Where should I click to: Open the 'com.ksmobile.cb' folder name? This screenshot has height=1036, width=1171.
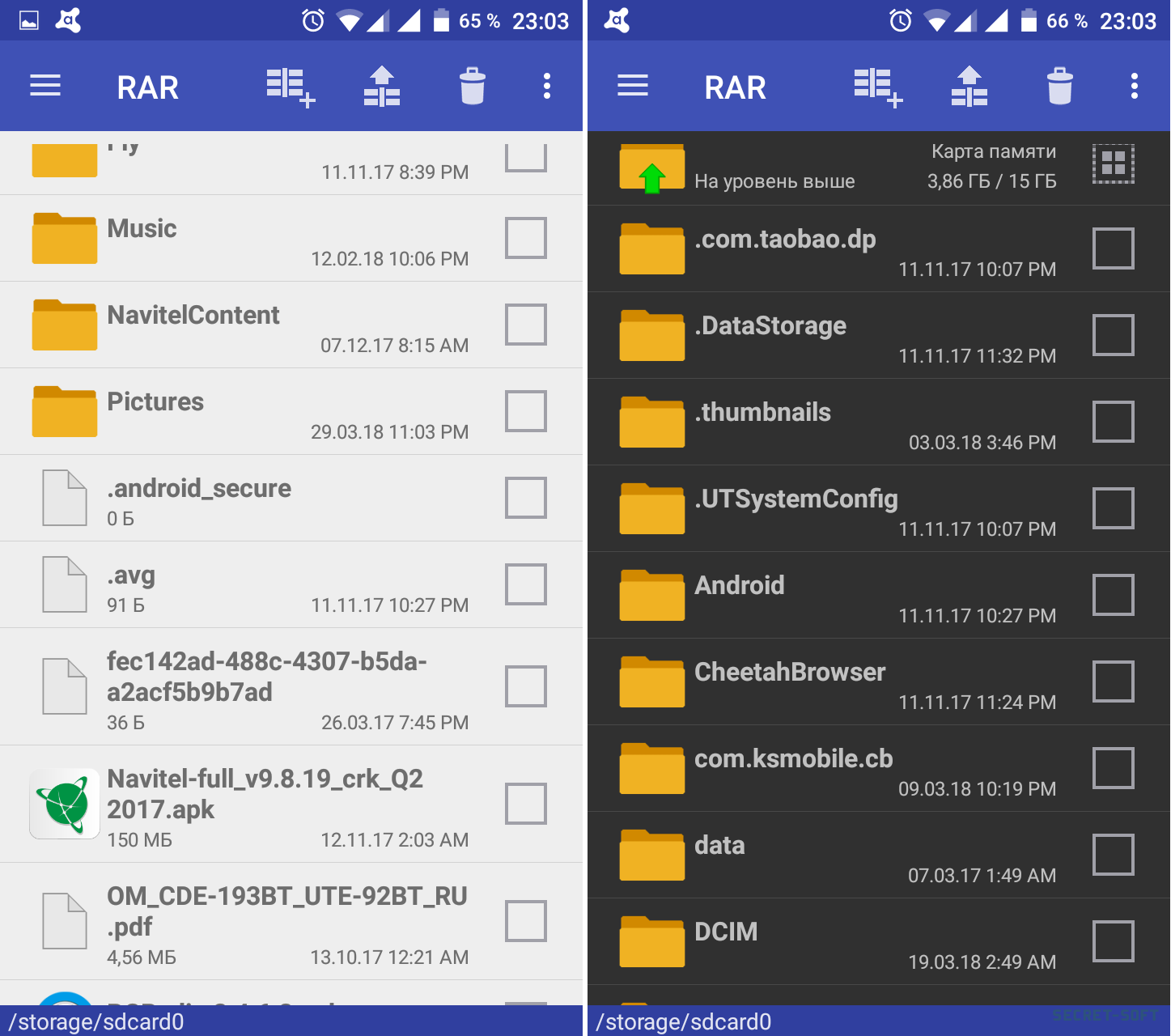(x=794, y=758)
